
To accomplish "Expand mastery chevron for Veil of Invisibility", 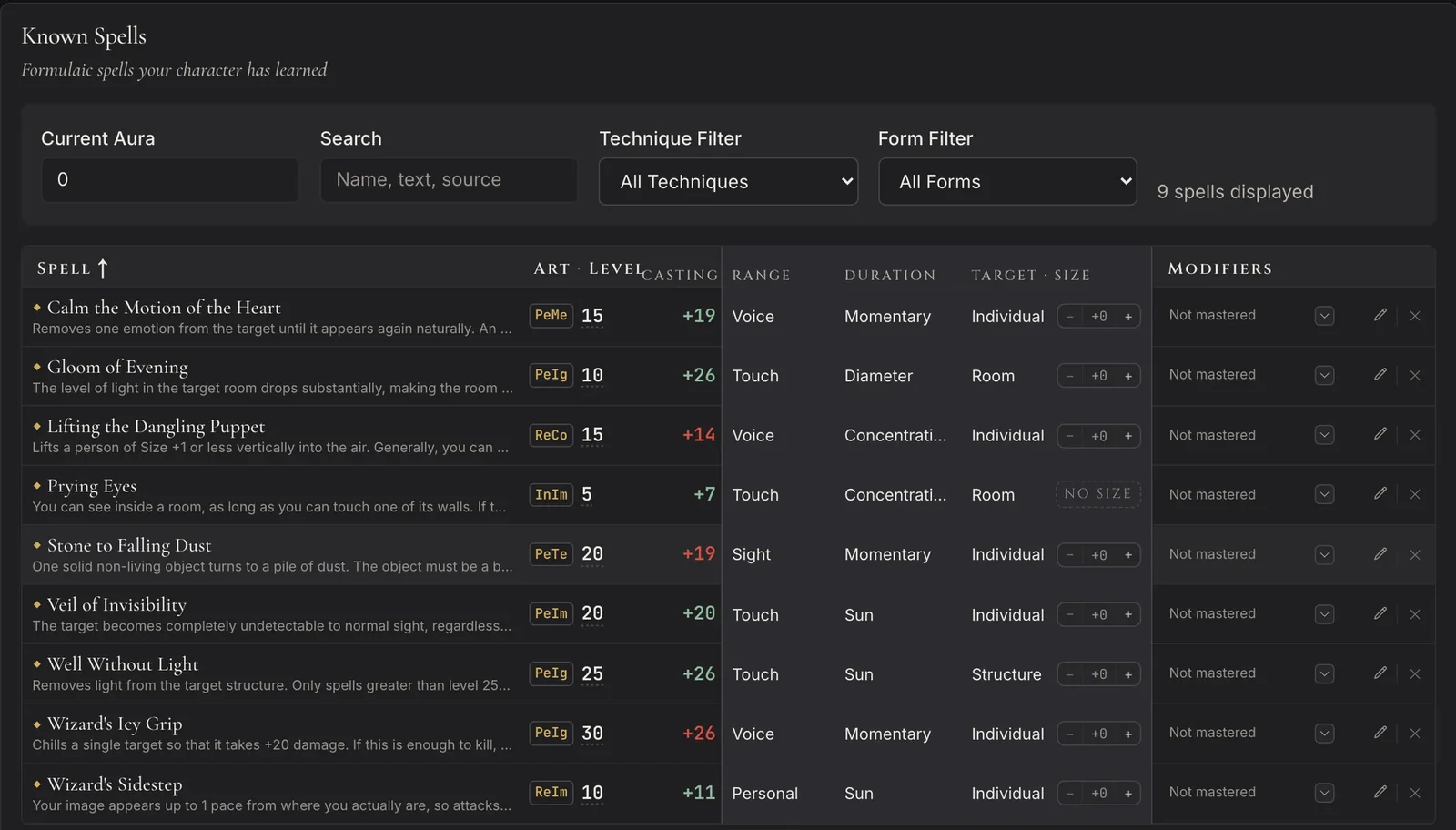I will click(x=1325, y=614).
